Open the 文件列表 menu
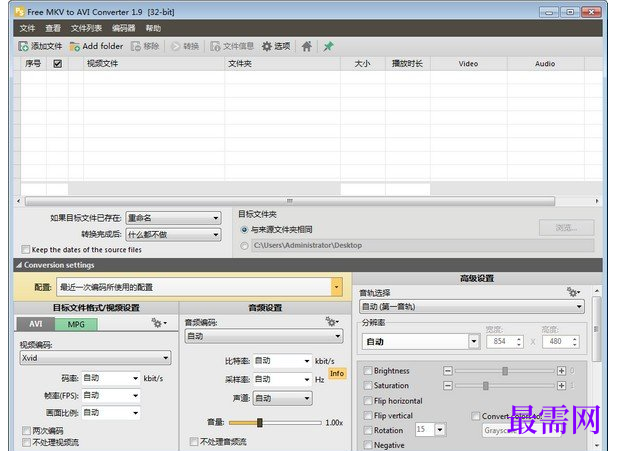This screenshot has height=451, width=619. (x=86, y=28)
